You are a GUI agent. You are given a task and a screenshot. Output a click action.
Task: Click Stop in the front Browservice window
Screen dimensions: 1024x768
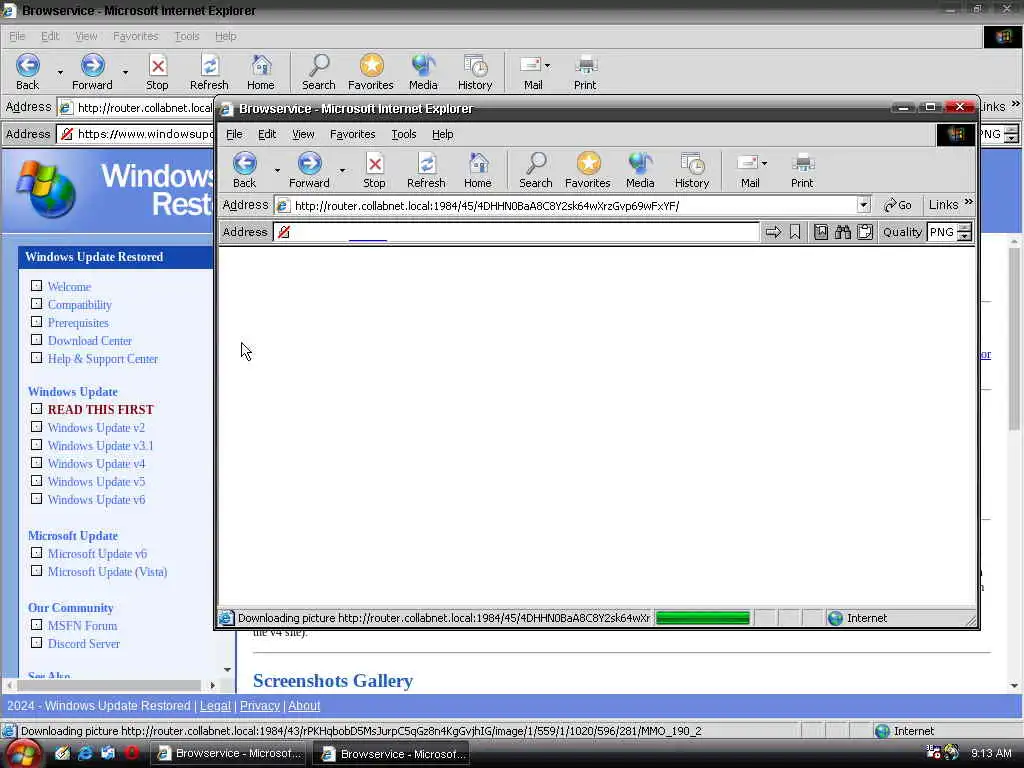tap(374, 170)
